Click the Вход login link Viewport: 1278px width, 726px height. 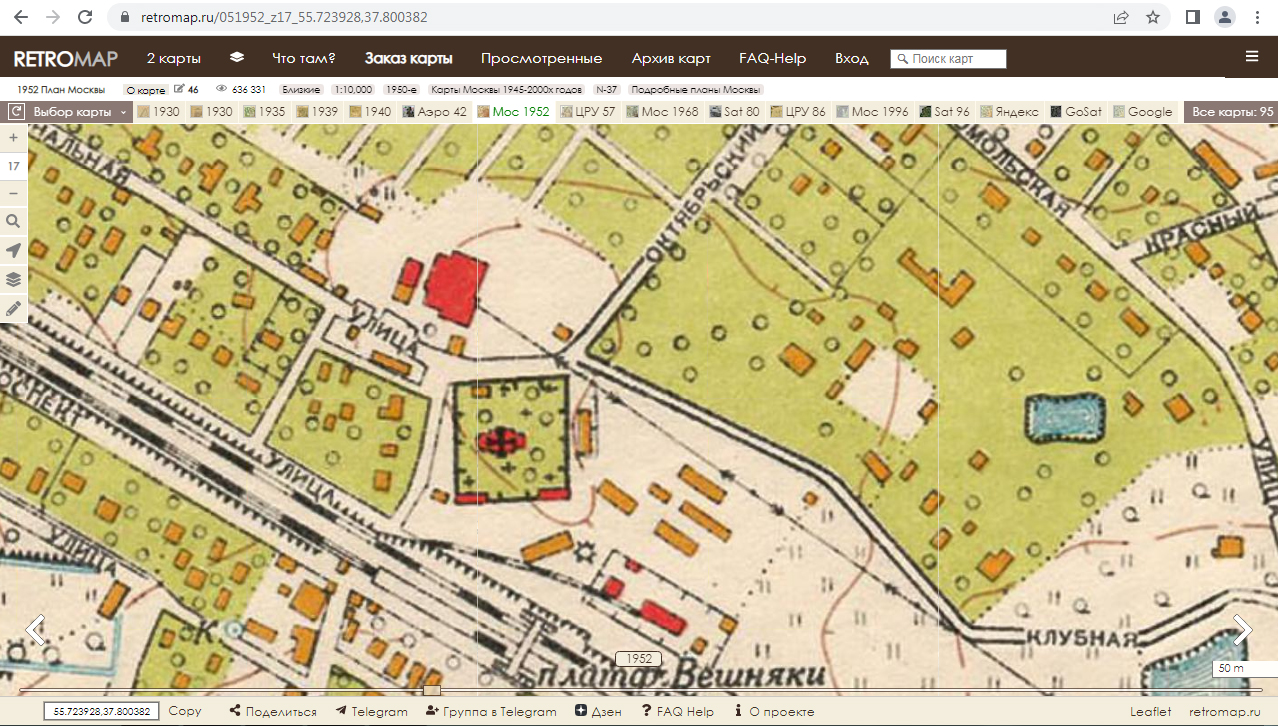[852, 58]
